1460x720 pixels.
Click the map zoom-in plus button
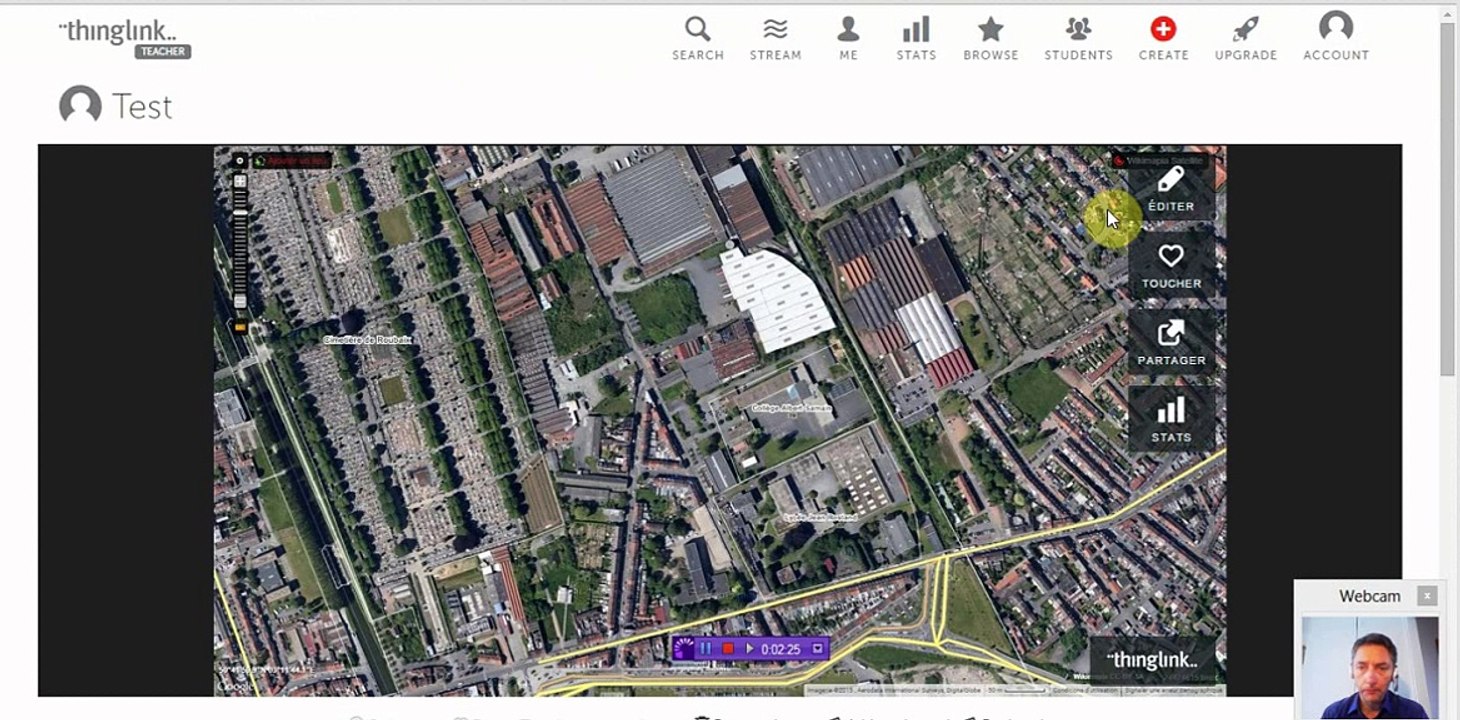click(240, 181)
